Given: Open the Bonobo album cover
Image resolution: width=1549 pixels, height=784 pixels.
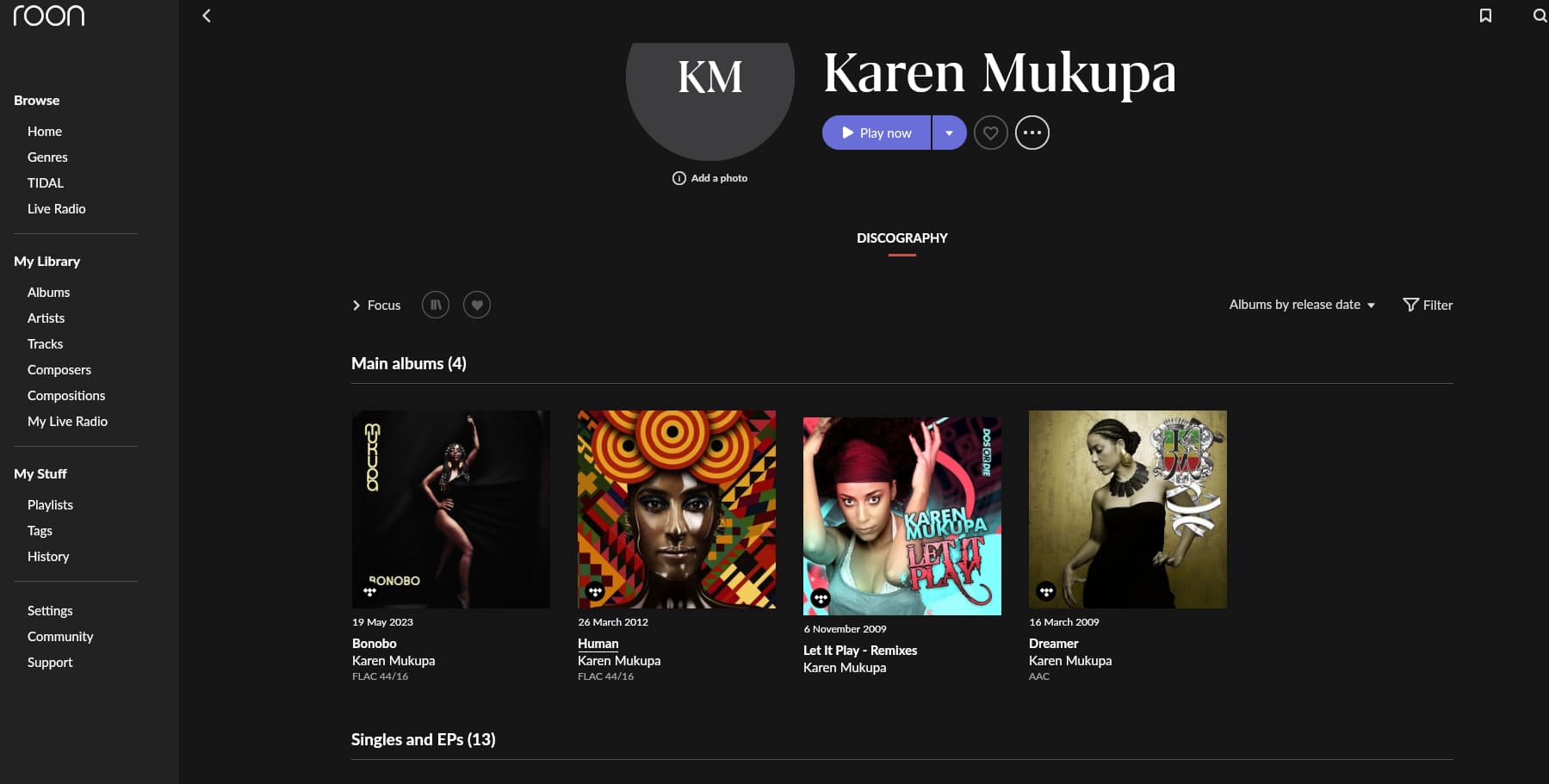Looking at the screenshot, I should click(450, 509).
